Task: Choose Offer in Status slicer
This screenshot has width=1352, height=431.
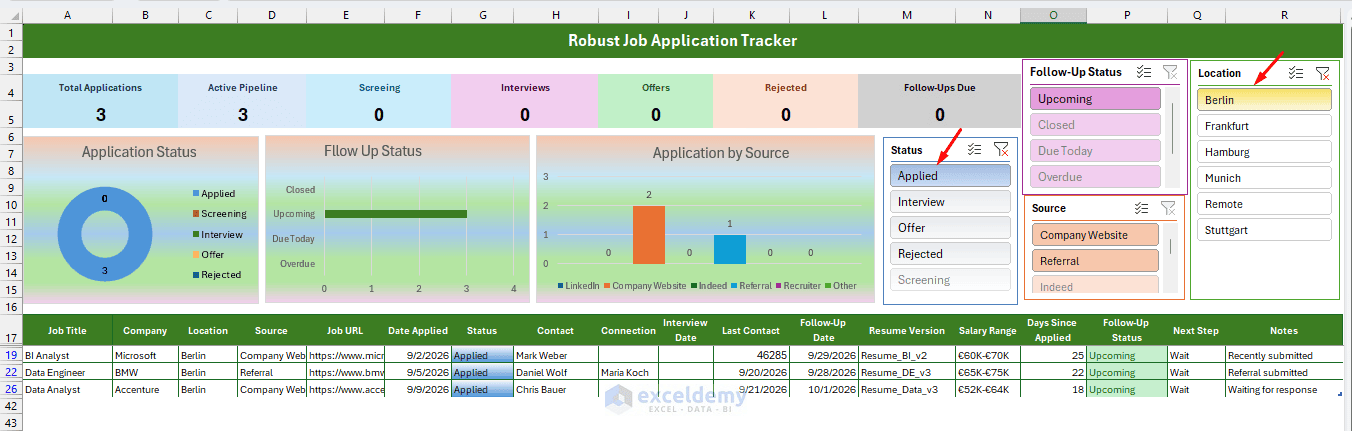Action: pos(950,228)
